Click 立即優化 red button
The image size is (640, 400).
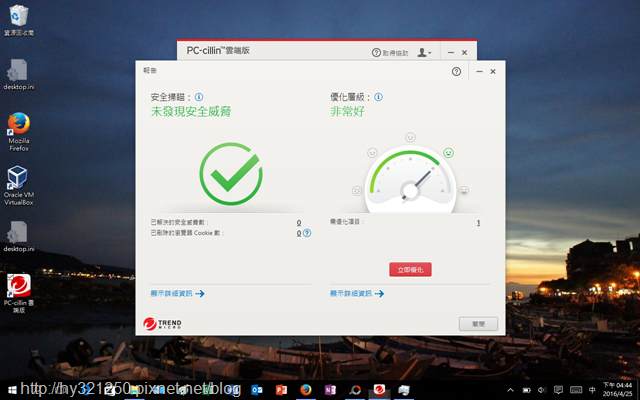pos(410,269)
